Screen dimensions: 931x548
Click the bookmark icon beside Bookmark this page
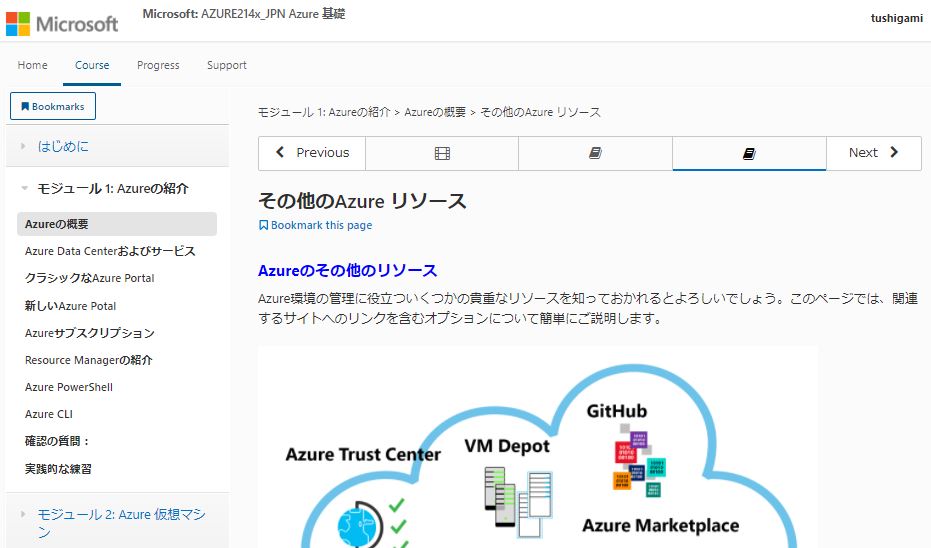tap(264, 225)
